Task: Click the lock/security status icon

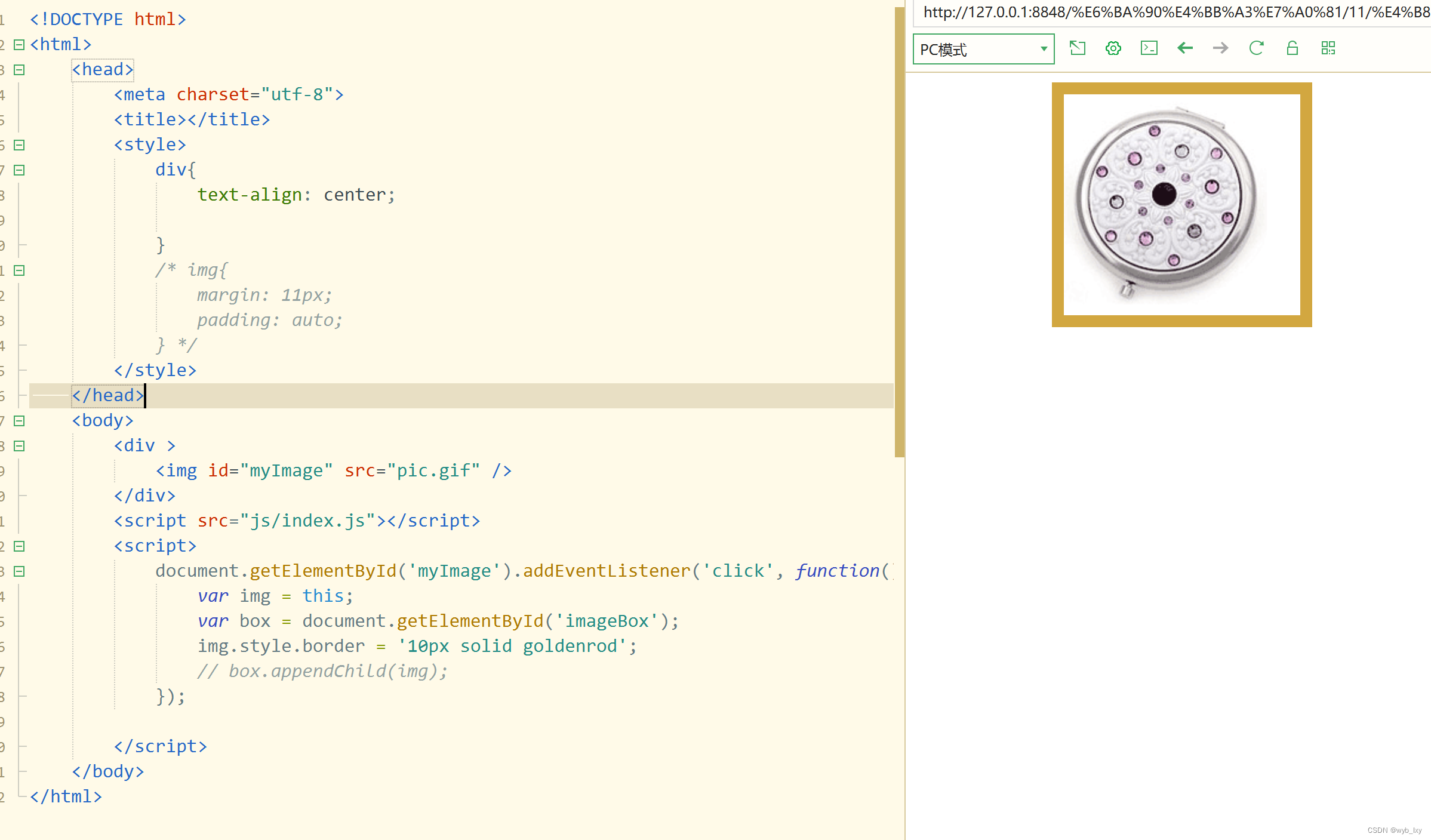Action: click(1293, 48)
